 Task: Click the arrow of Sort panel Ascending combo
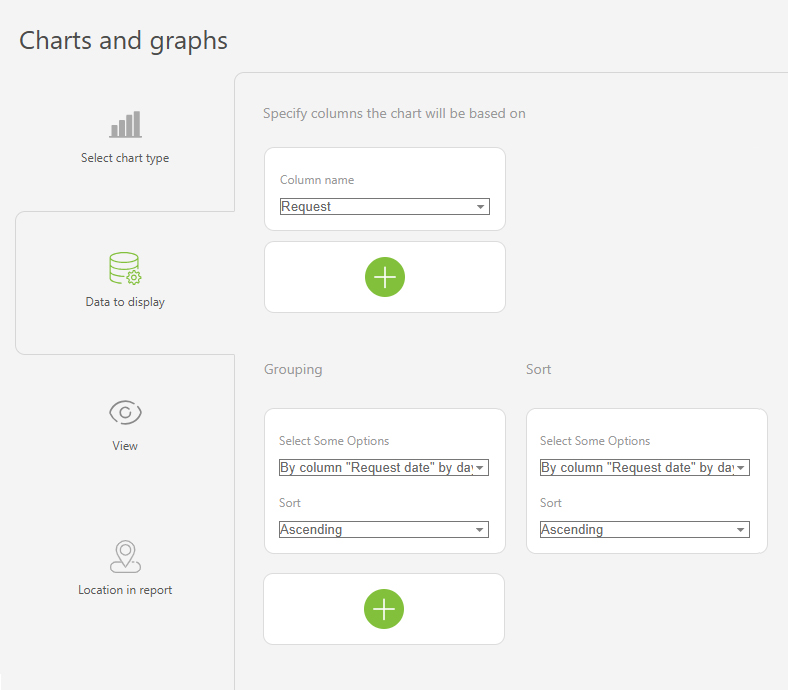(x=740, y=529)
